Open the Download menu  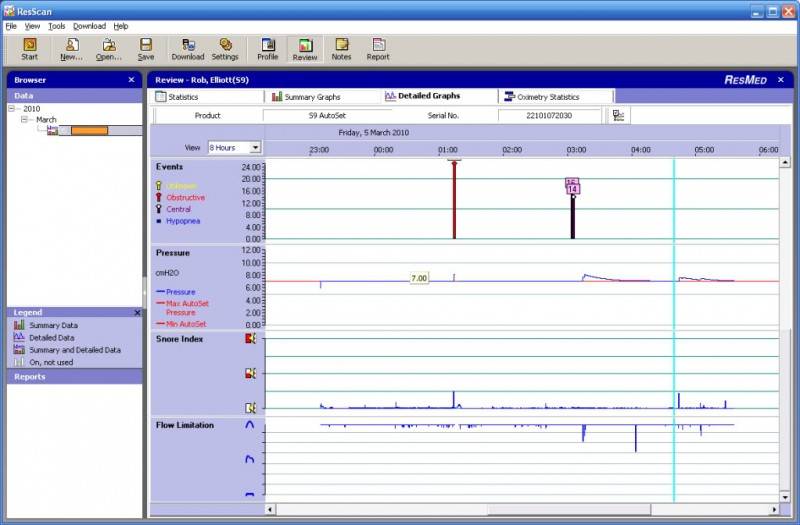point(89,26)
